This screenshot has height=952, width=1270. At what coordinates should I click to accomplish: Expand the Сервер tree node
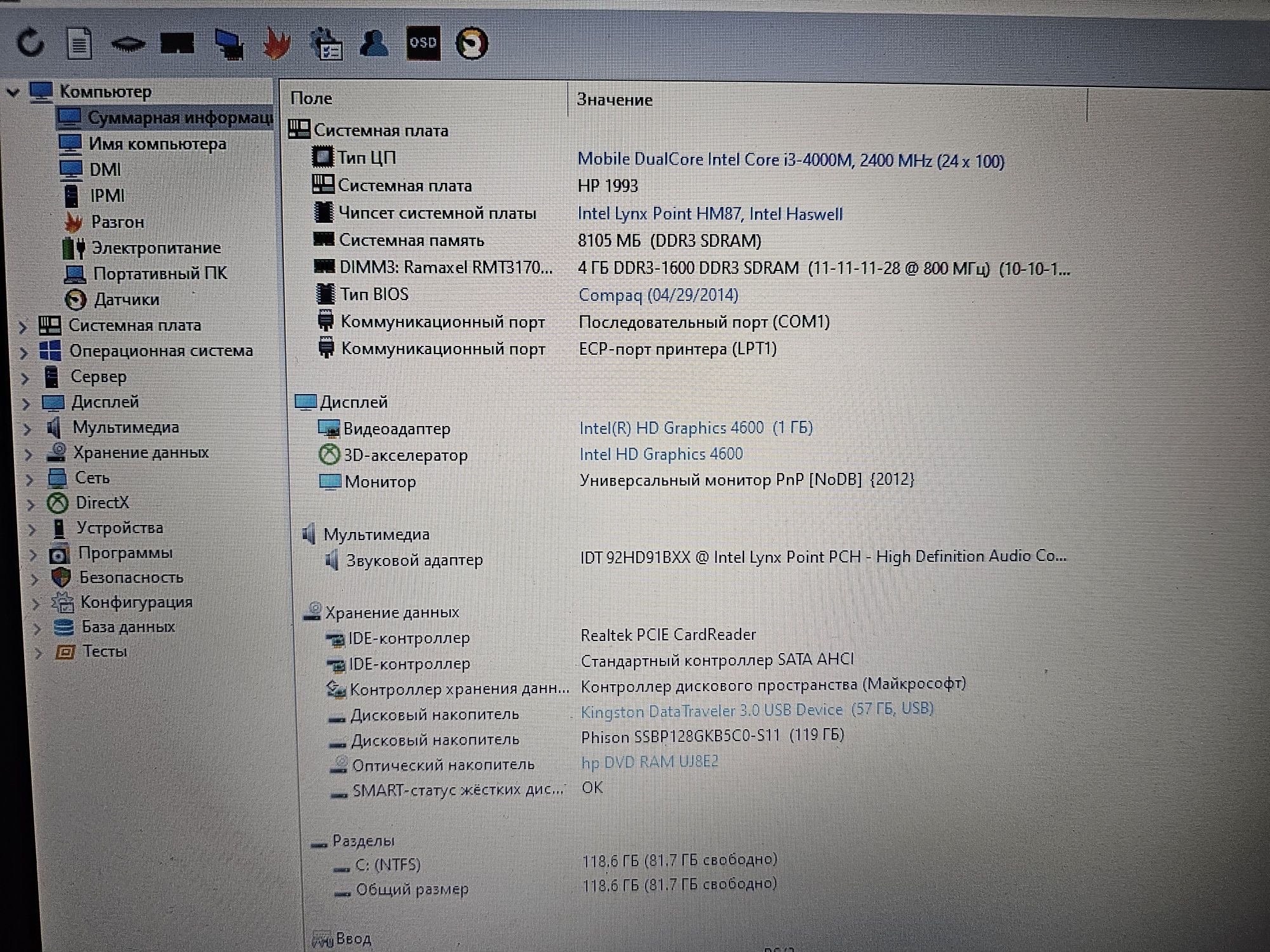pyautogui.click(x=25, y=378)
